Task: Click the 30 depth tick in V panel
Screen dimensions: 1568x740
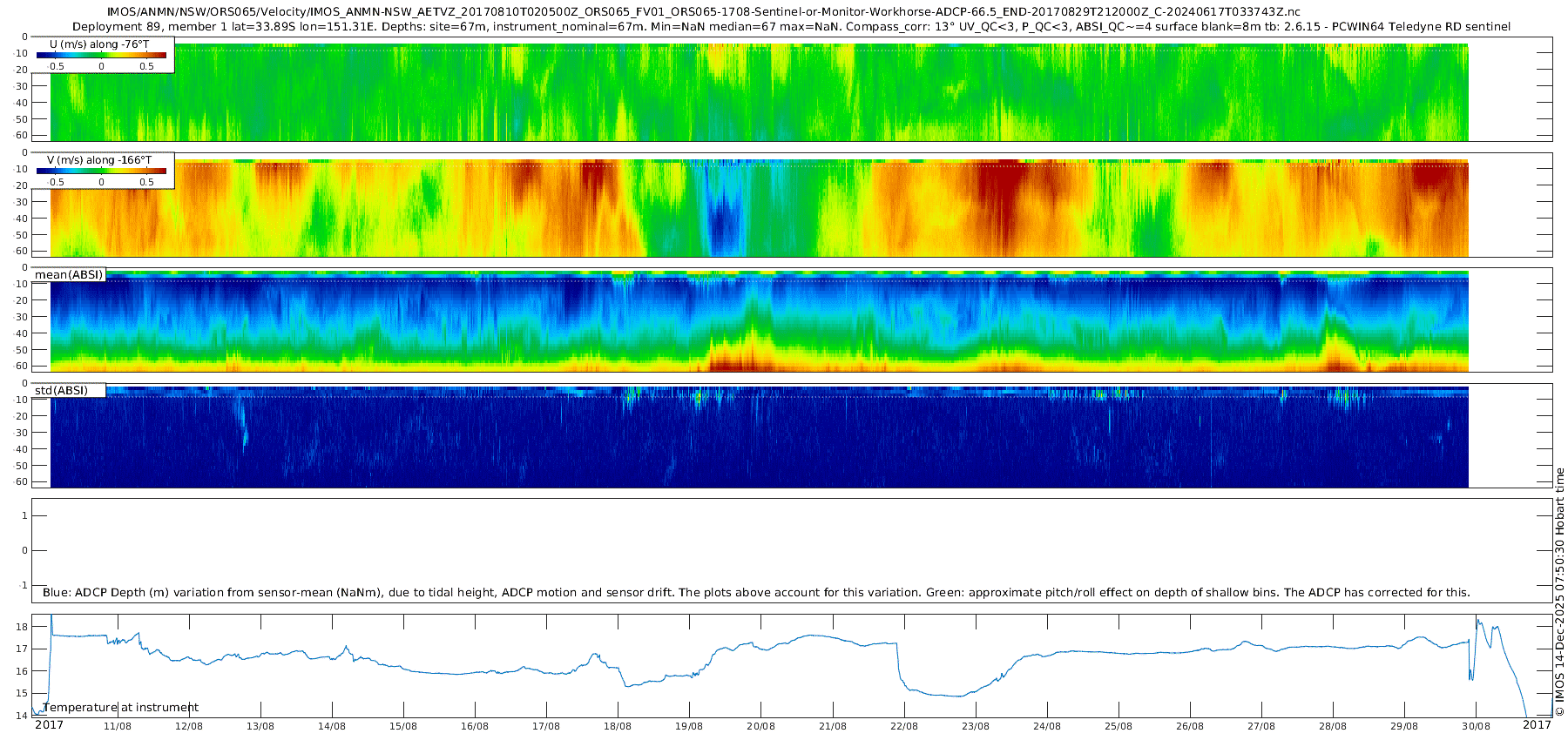Action: pos(23,202)
